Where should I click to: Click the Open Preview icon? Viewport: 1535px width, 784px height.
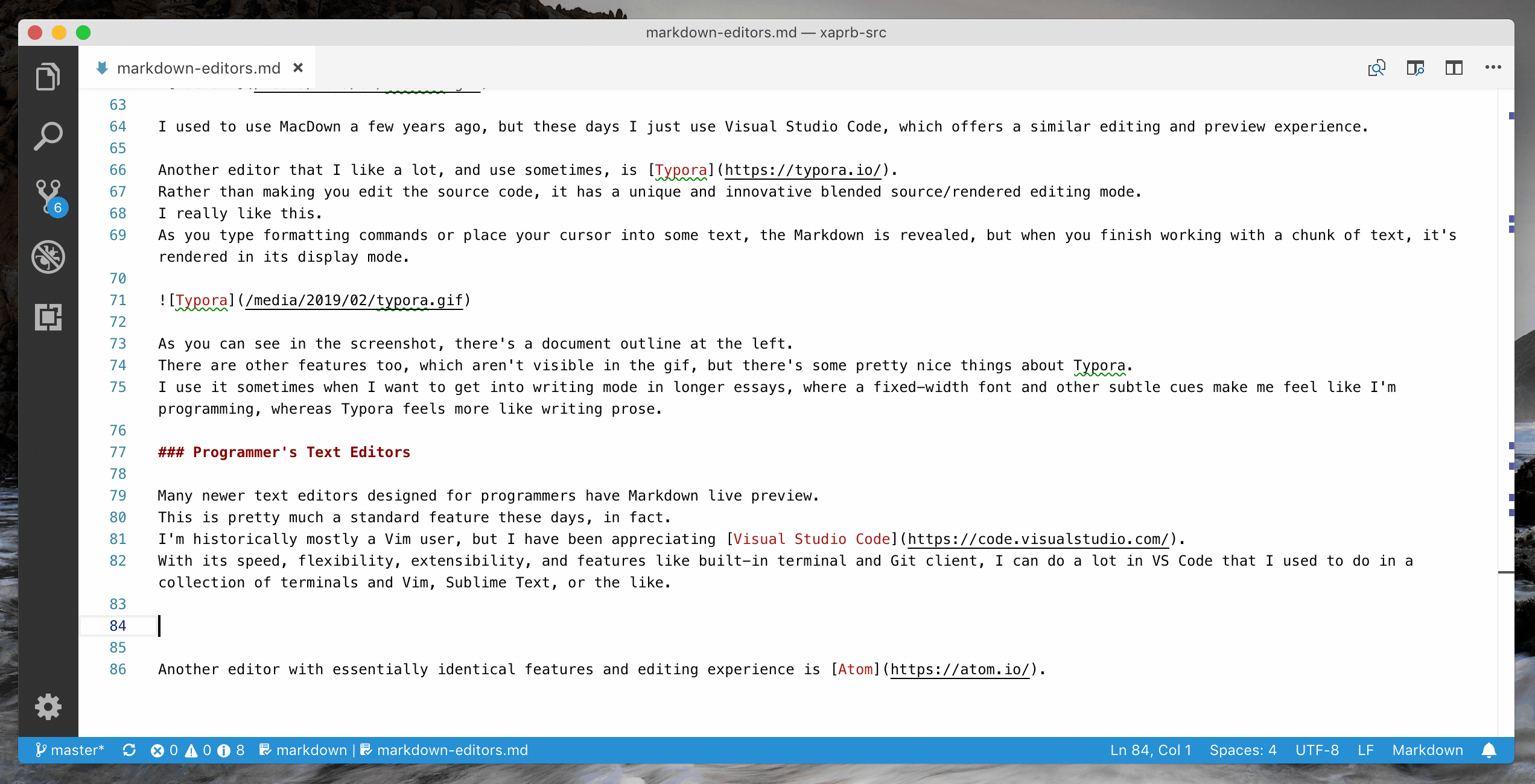click(1376, 68)
